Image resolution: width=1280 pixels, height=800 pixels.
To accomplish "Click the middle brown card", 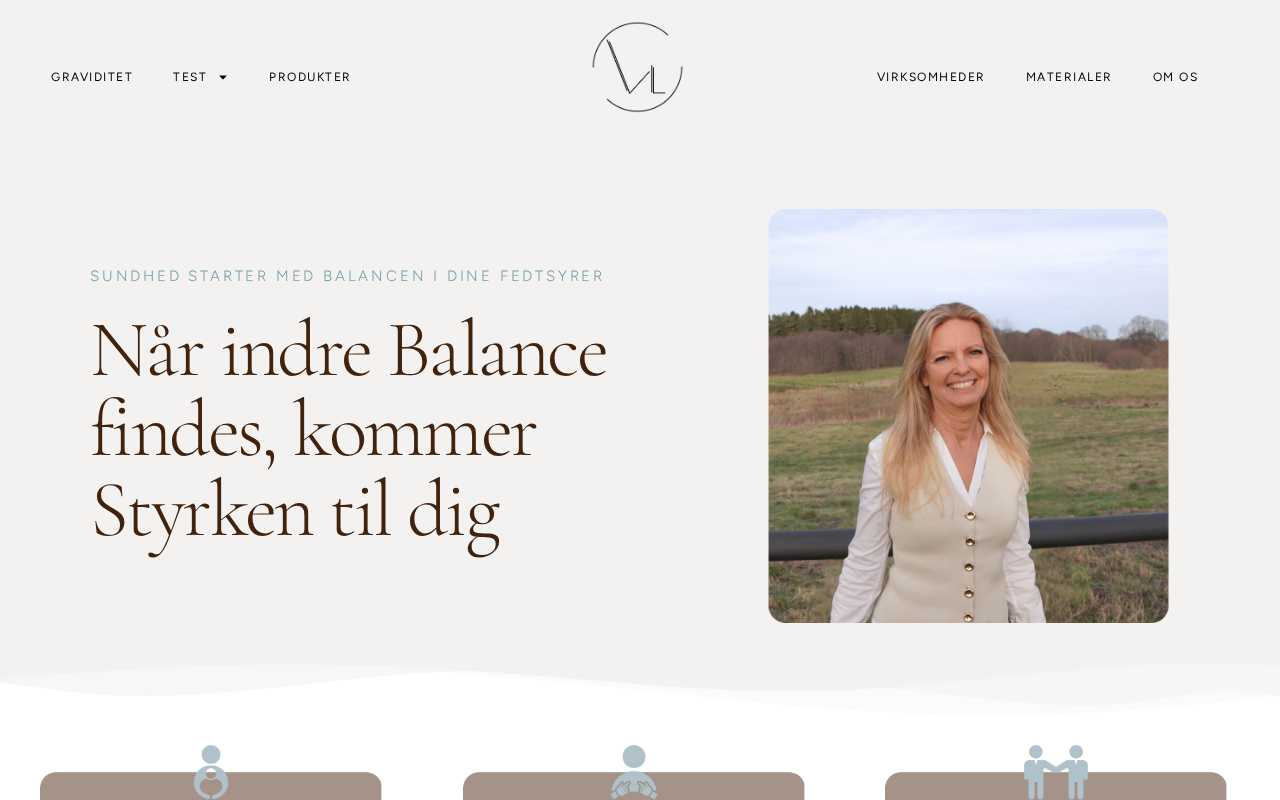I will point(634,786).
